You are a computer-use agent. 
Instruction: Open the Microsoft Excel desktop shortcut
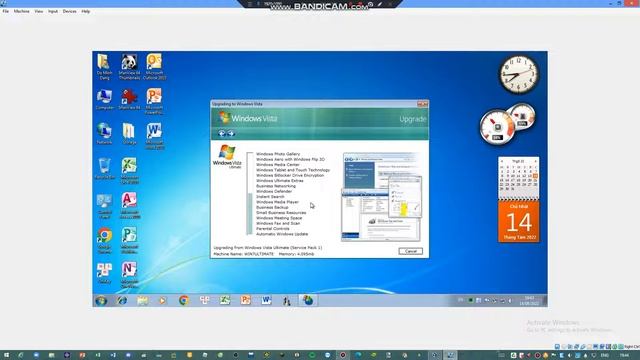pos(129,171)
